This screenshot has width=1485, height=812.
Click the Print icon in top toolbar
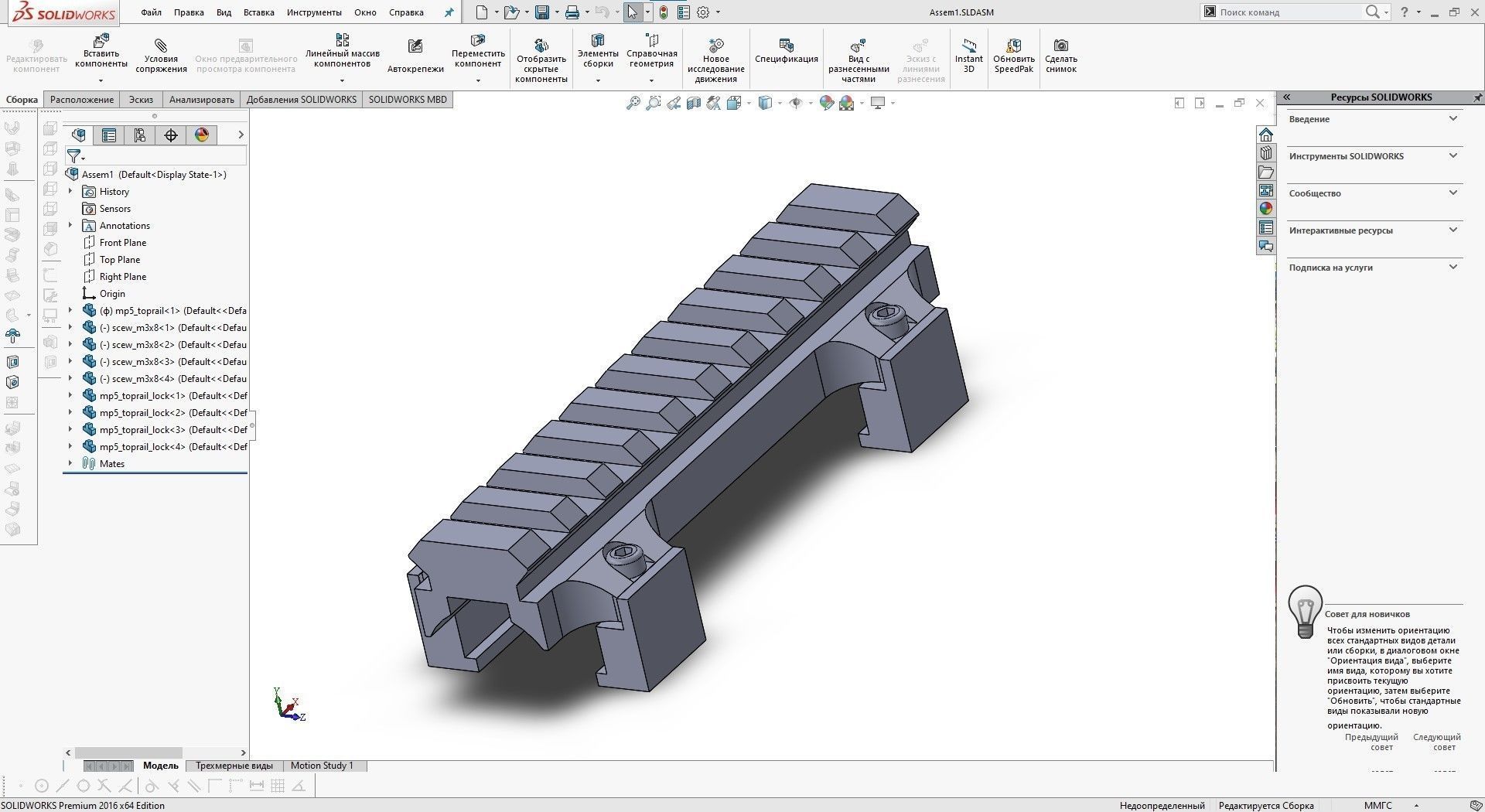pos(572,12)
